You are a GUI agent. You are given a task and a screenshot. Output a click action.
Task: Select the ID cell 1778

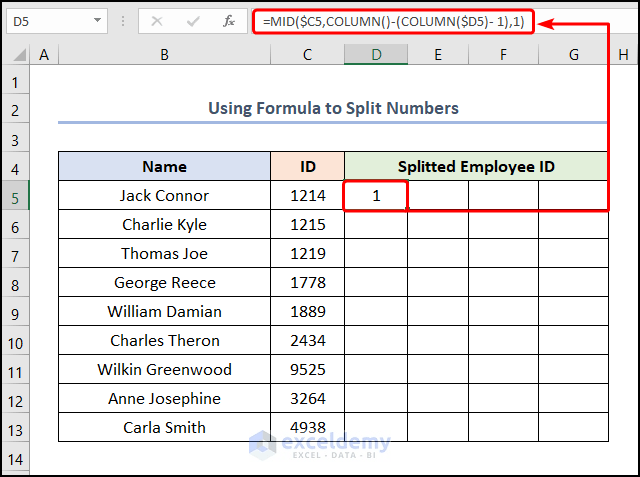(x=307, y=282)
